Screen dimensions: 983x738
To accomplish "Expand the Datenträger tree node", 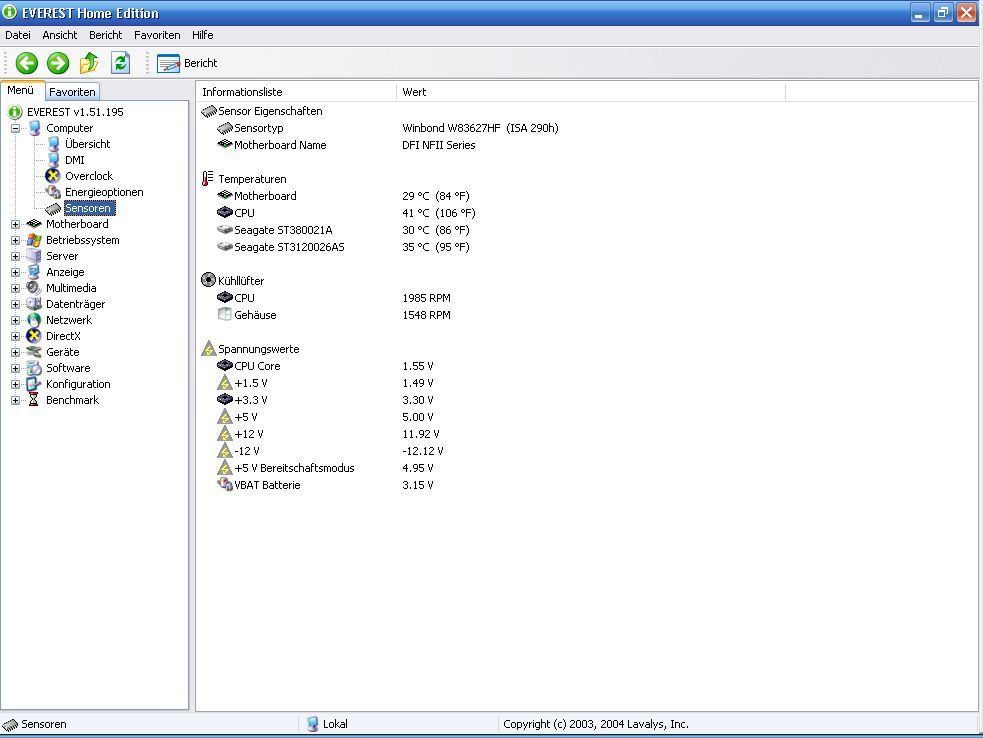I will pos(15,304).
